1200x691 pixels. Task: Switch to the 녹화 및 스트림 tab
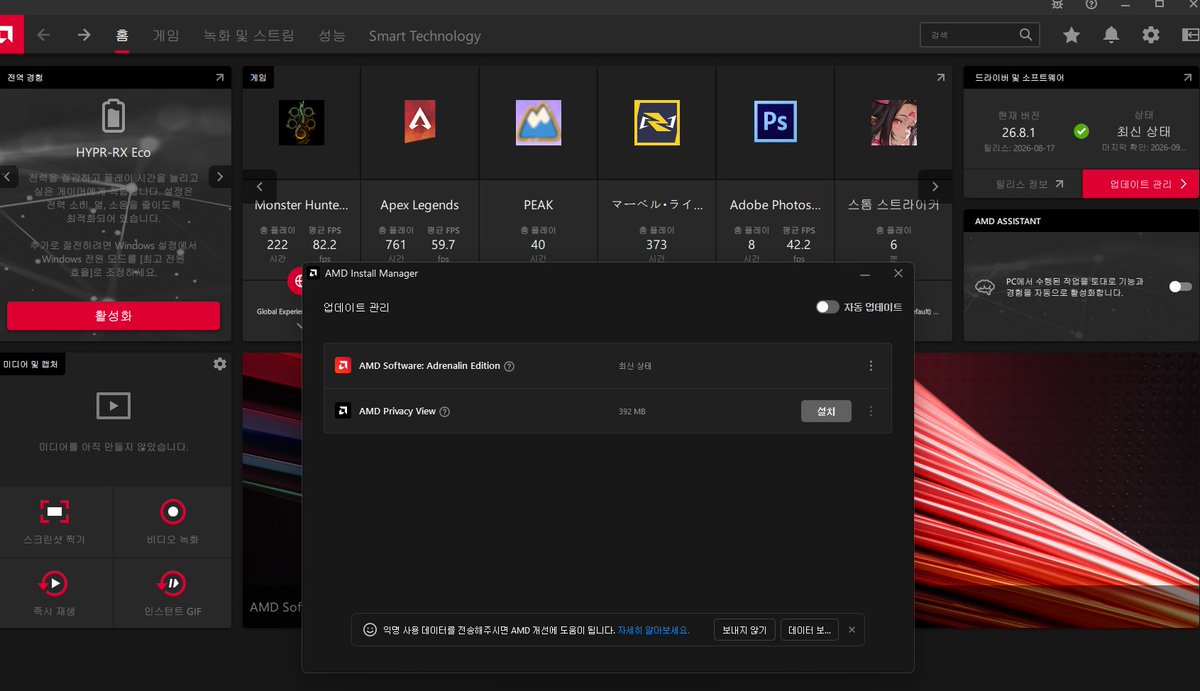click(249, 35)
